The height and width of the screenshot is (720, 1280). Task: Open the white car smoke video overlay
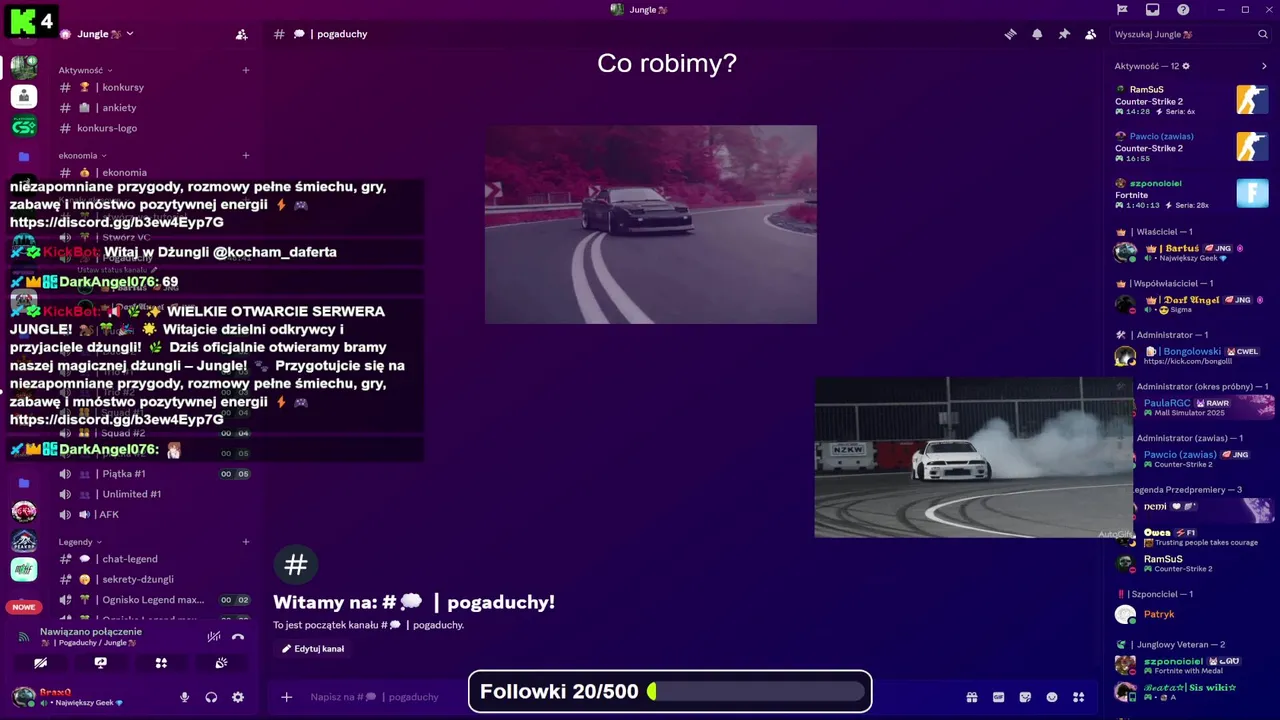point(973,457)
